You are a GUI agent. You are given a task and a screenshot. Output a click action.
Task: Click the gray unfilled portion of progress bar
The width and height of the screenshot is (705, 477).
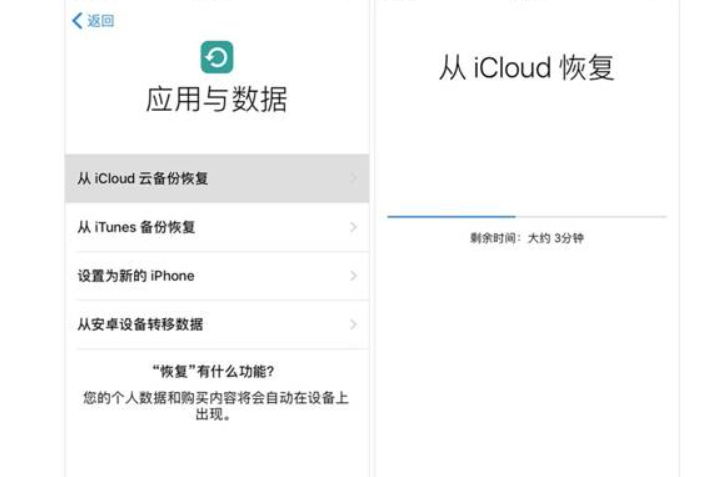[x=591, y=216]
